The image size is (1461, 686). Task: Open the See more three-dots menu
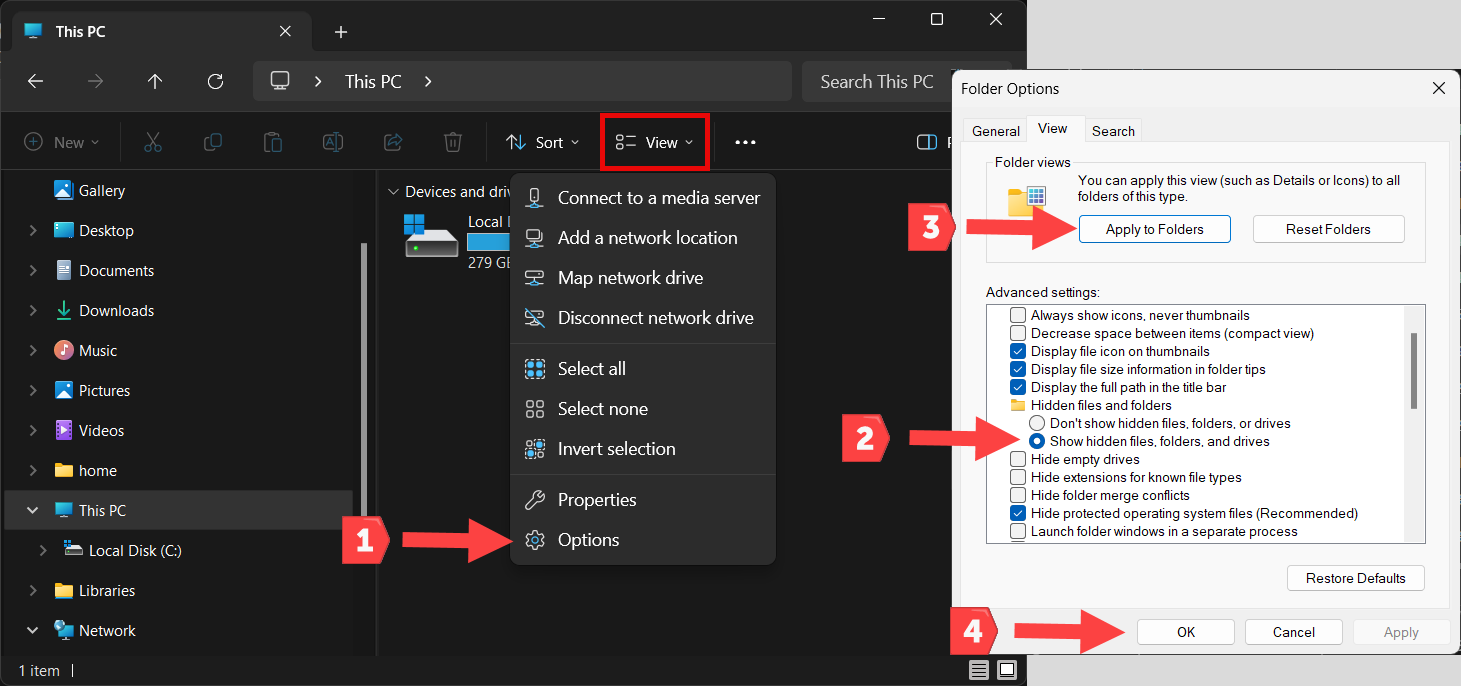click(745, 142)
